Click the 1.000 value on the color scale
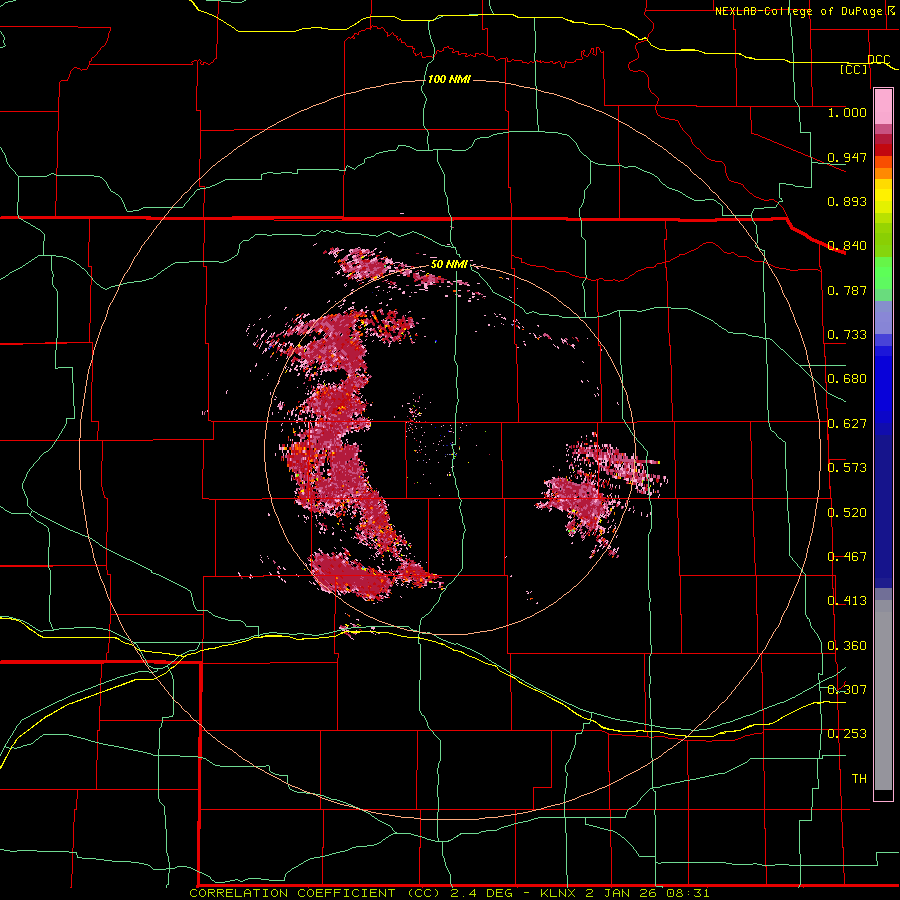Screen dimensions: 900x900 click(x=847, y=112)
